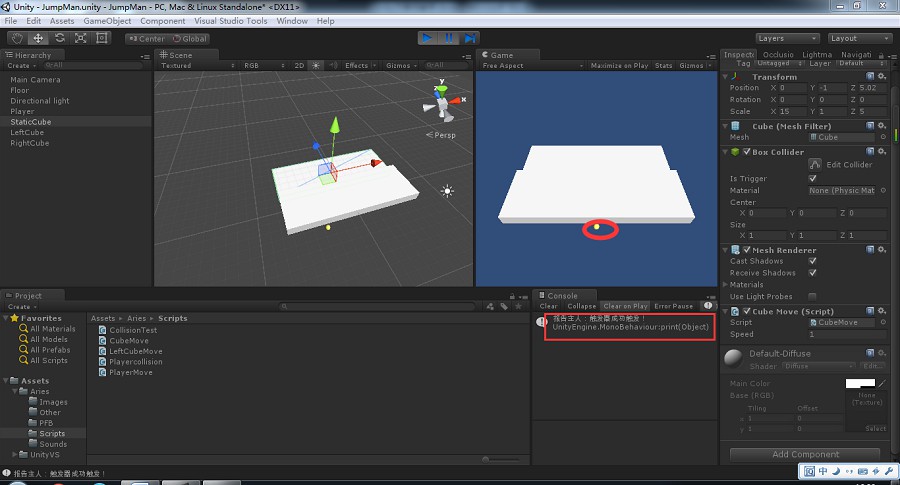
Task: Click the Edit Collider icon button
Action: pos(815,164)
